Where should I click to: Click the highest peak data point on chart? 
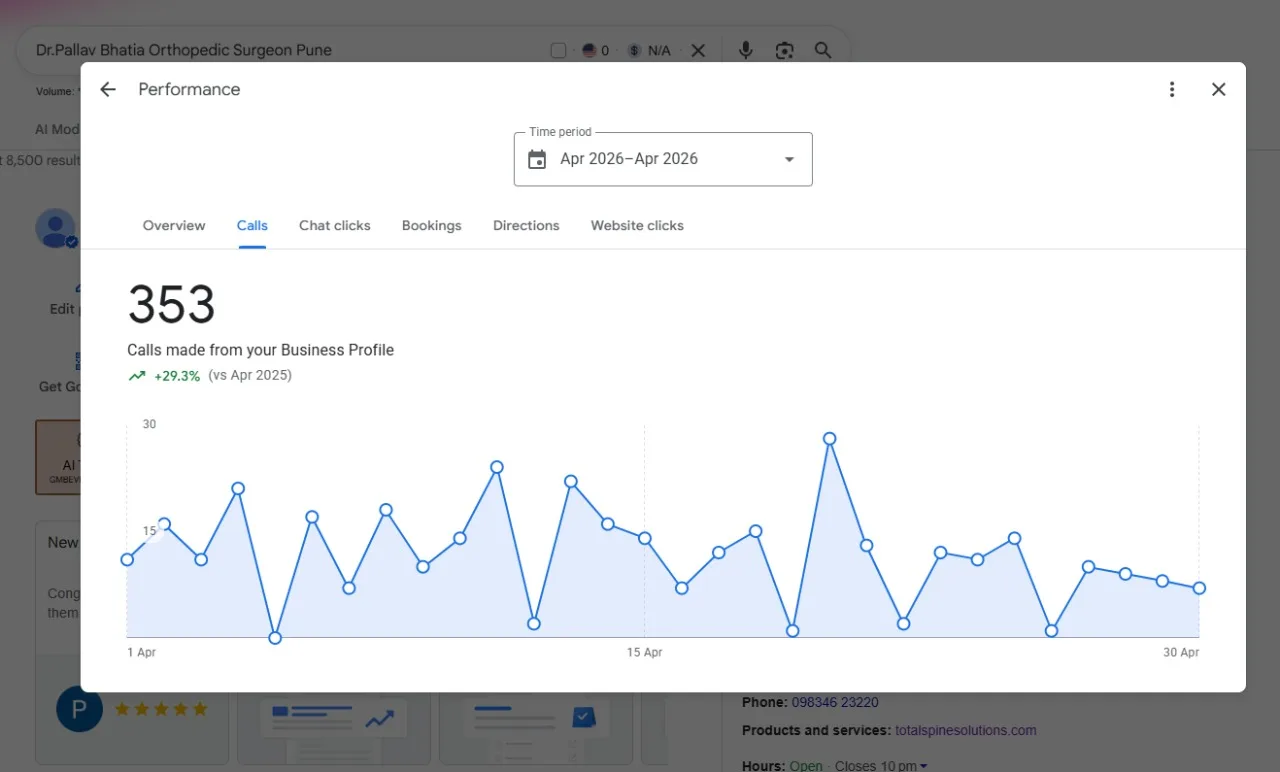coord(829,438)
